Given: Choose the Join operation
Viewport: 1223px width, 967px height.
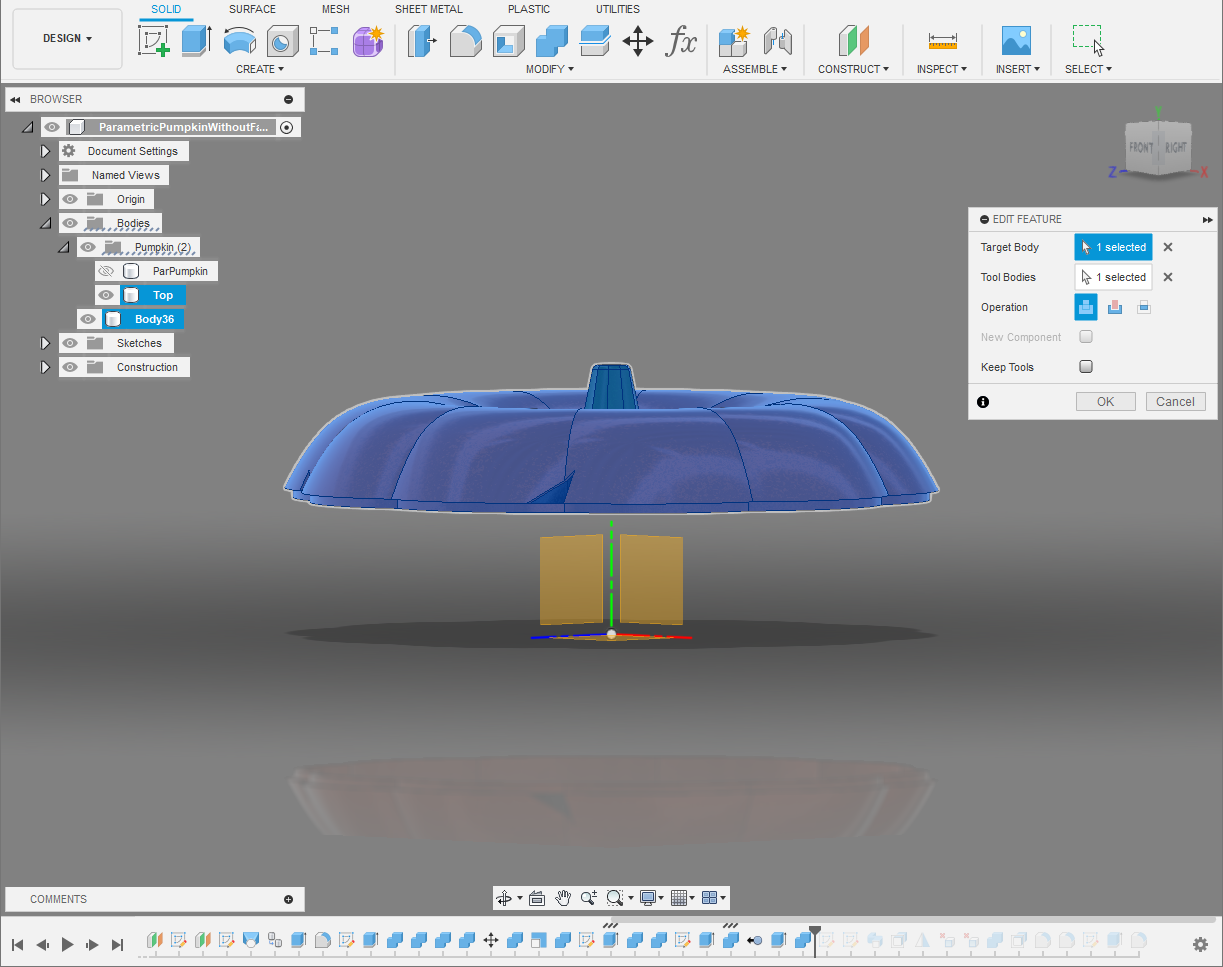Looking at the screenshot, I should [x=1086, y=307].
